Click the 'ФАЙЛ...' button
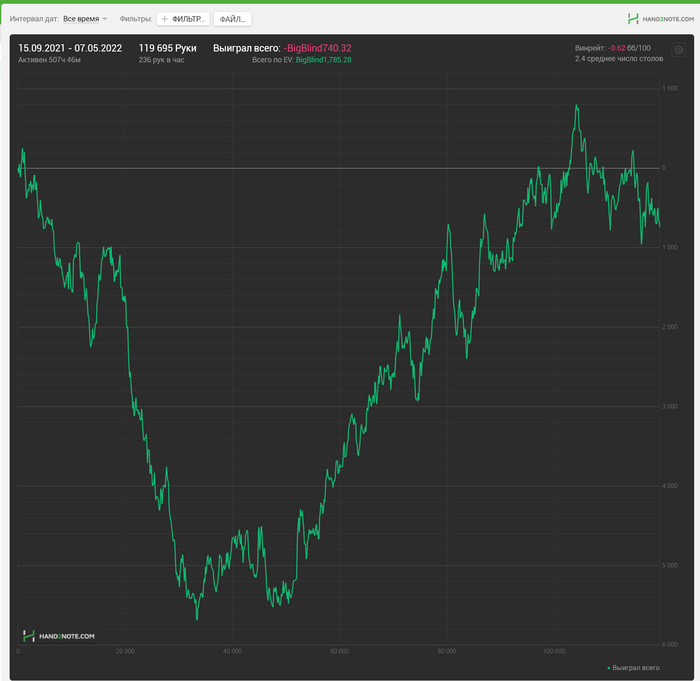This screenshot has height=681, width=700. pos(233,19)
